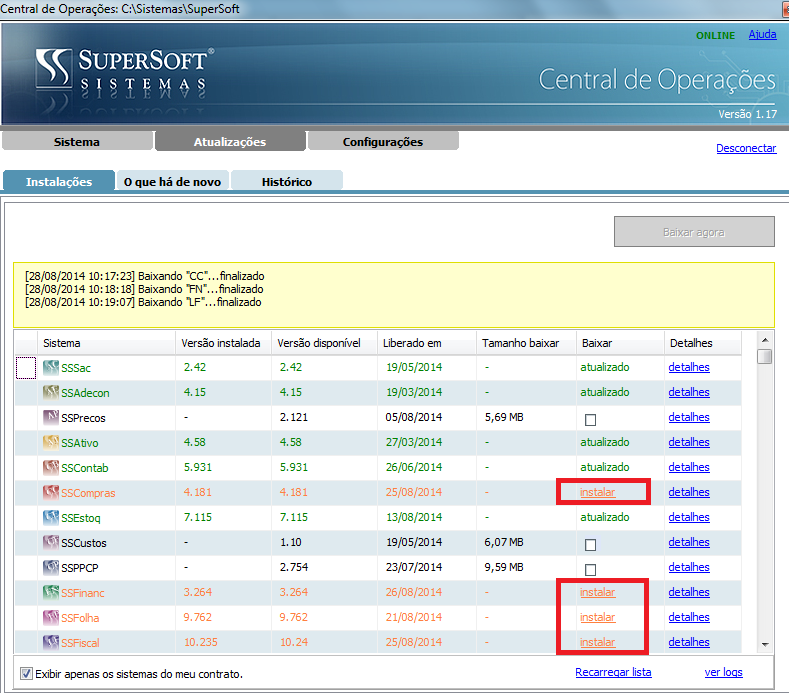Open detalhes for SSCustos
Viewport: 789px width, 693px height.
[x=689, y=542]
